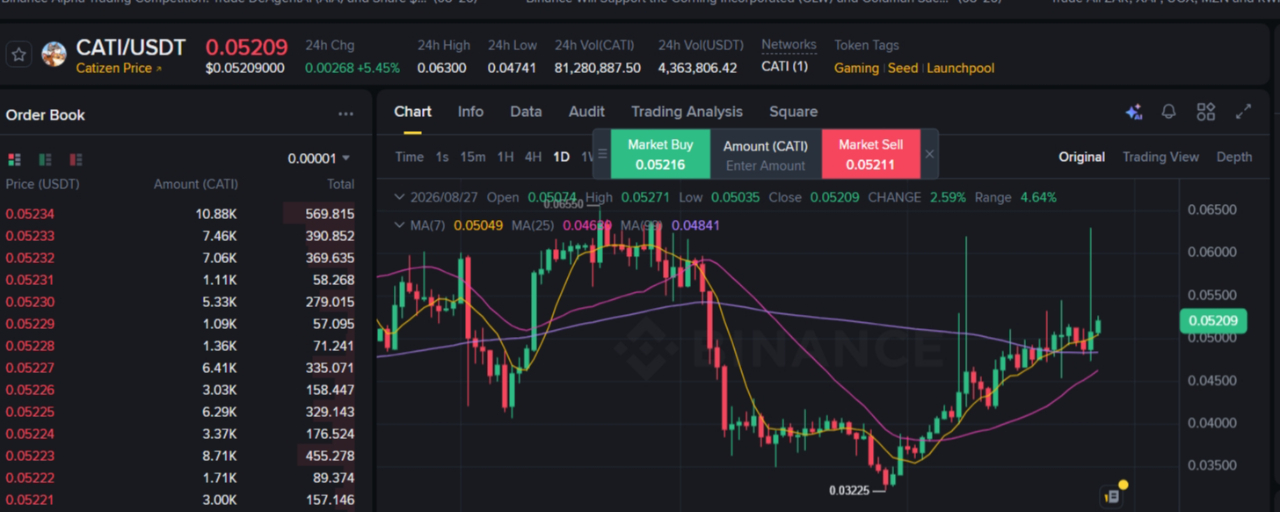The height and width of the screenshot is (512, 1280).
Task: Switch chart to Depth view
Action: click(1234, 157)
